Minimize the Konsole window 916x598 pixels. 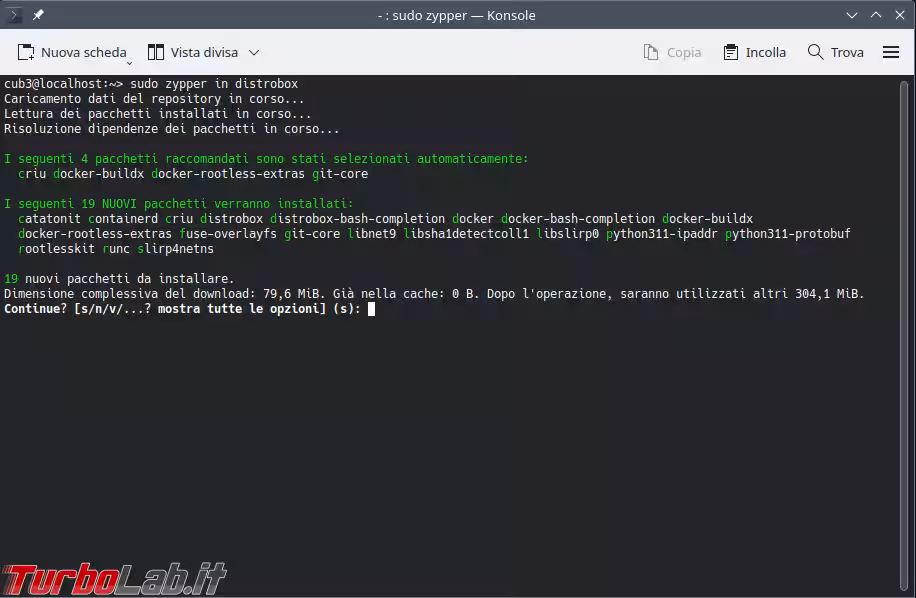[x=852, y=15]
